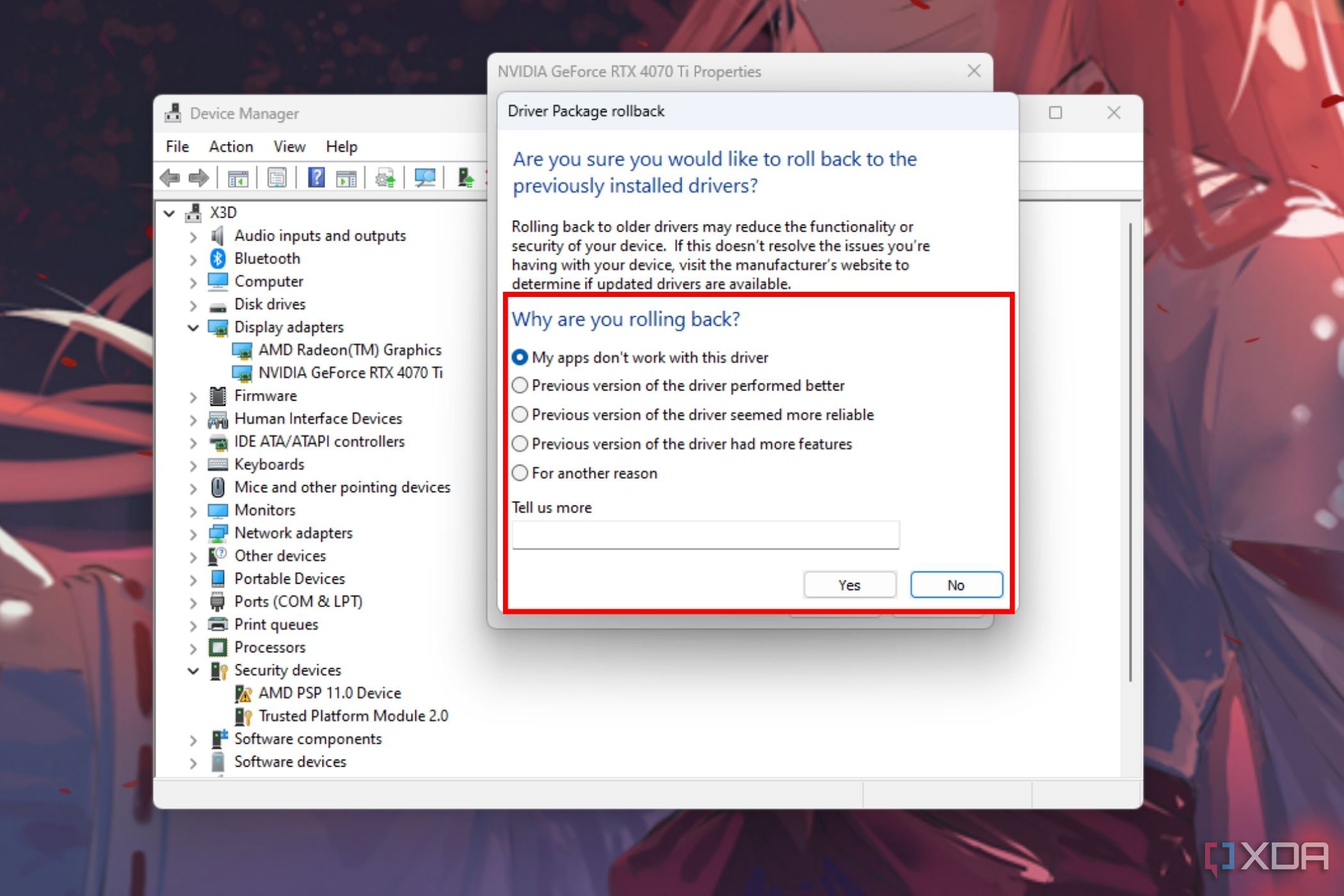Maximize the Device Manager window
Screen dimensions: 1344x896
coord(1055,113)
